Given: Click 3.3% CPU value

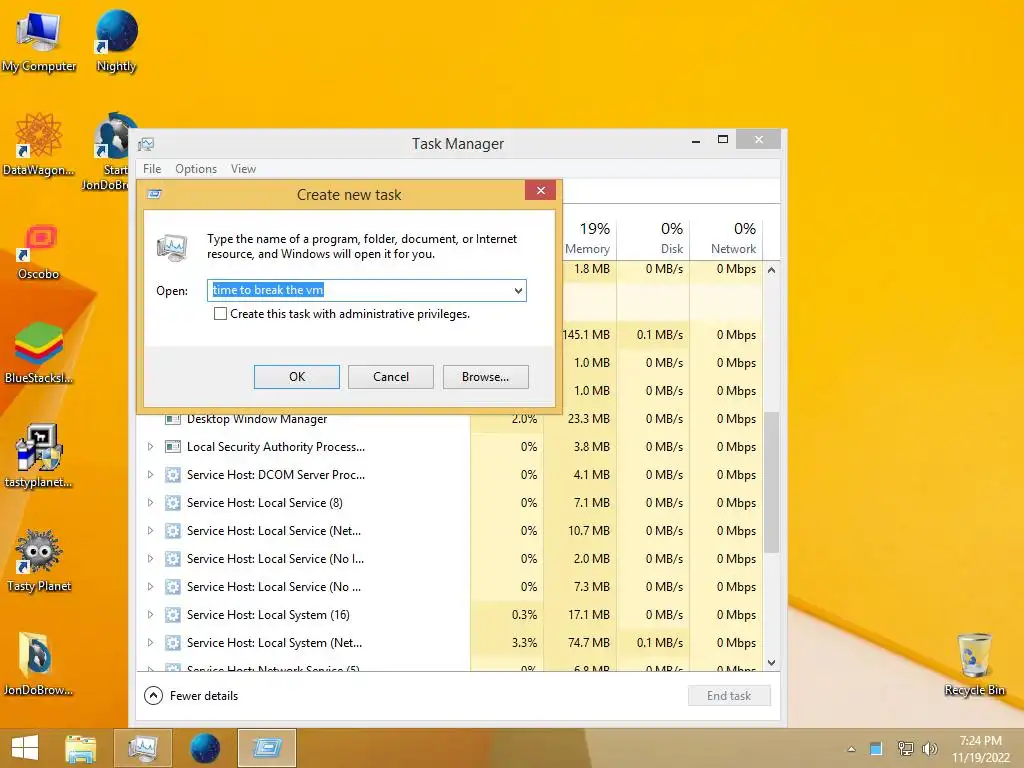Looking at the screenshot, I should coord(524,643).
